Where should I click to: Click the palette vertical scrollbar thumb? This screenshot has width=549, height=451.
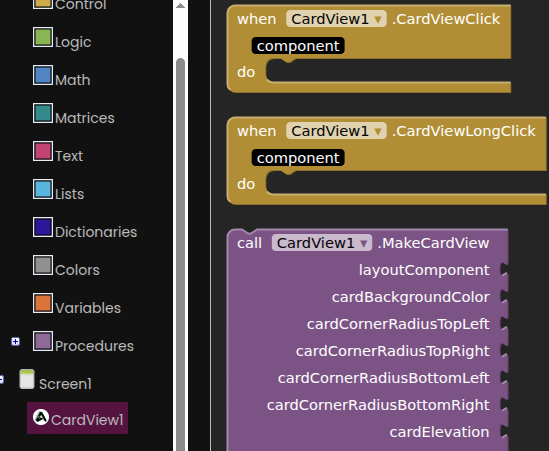point(180,254)
